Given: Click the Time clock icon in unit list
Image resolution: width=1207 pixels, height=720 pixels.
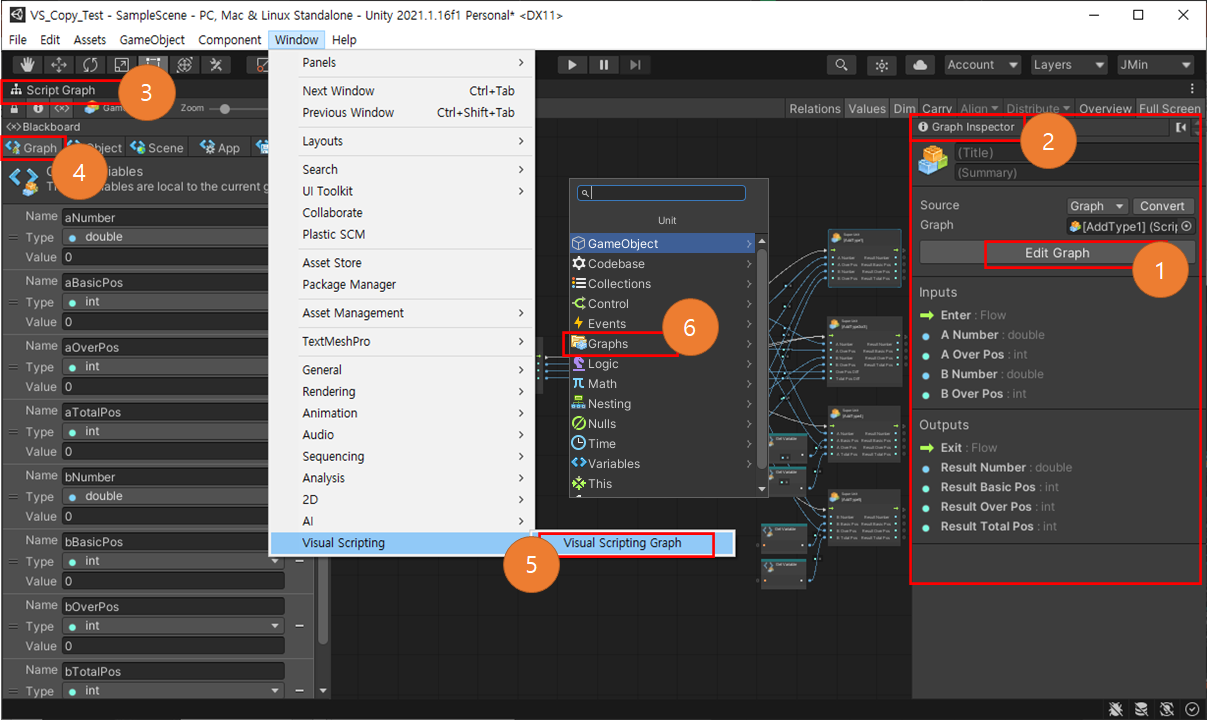Looking at the screenshot, I should tap(579, 444).
